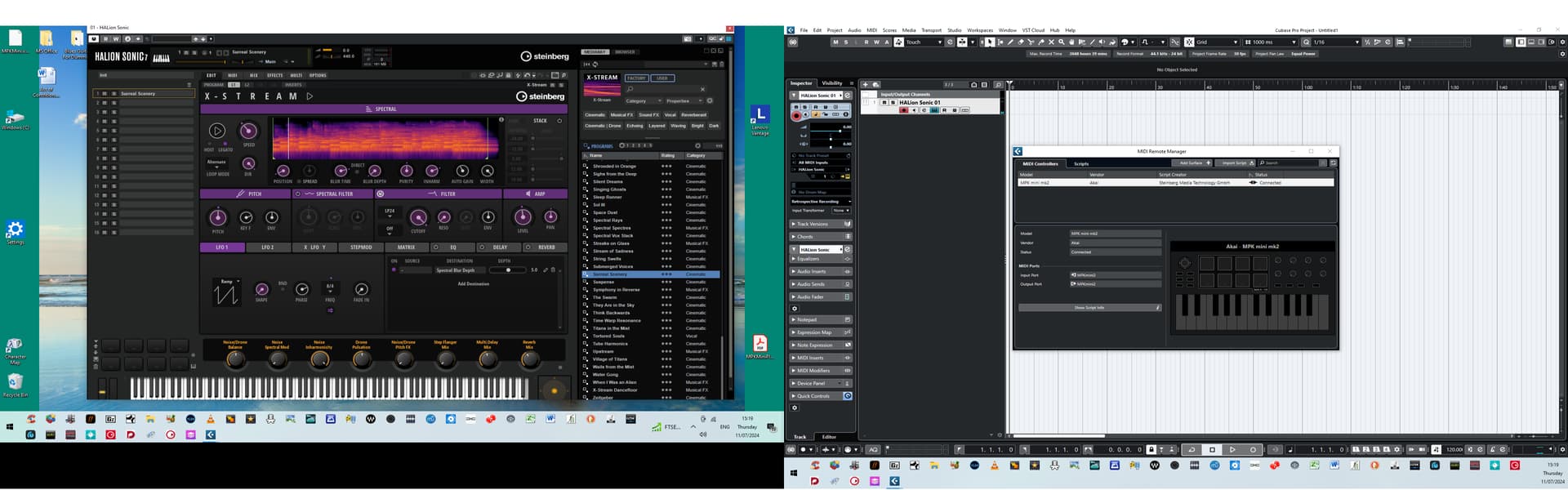Click the Cinematic tag filter
1568x490 pixels.
click(x=595, y=115)
